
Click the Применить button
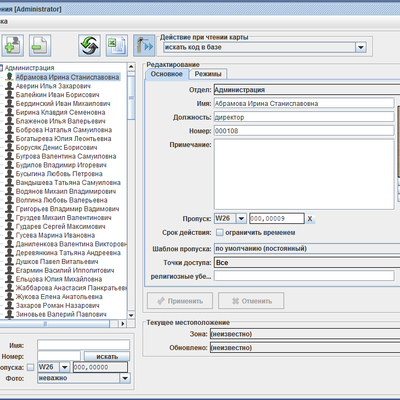tap(180, 301)
